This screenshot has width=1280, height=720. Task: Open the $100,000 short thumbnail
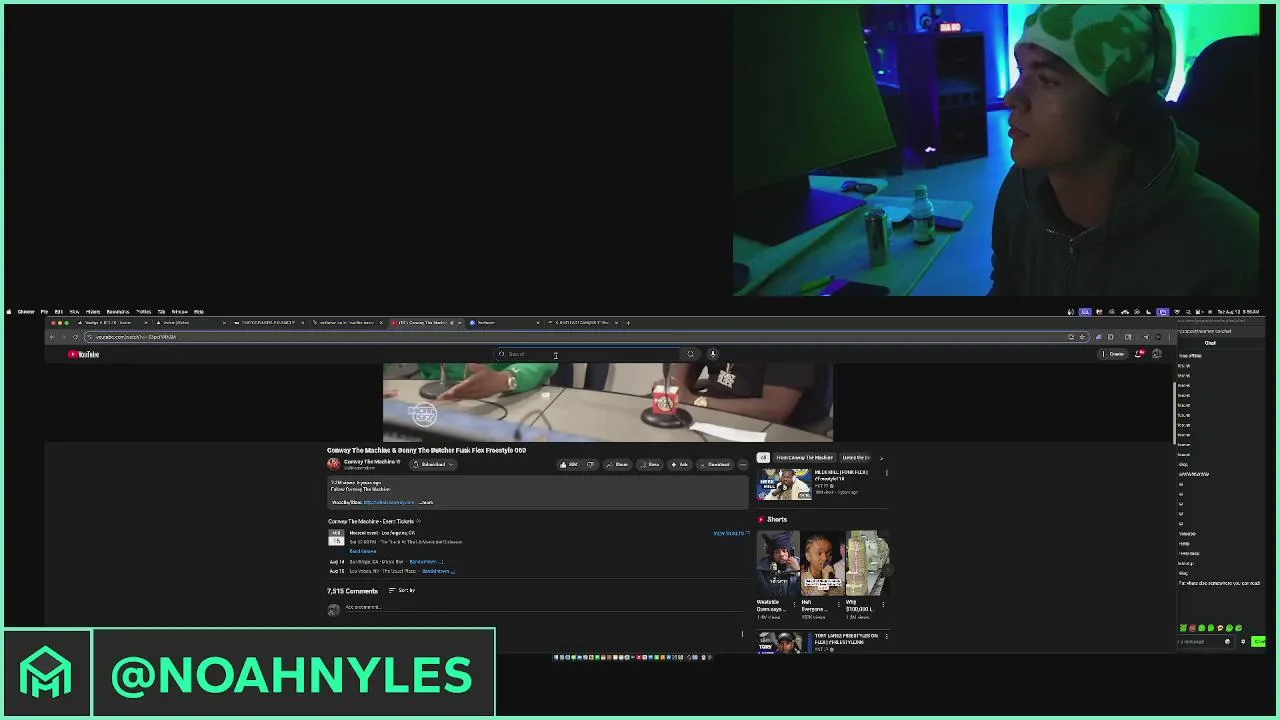(x=867, y=563)
